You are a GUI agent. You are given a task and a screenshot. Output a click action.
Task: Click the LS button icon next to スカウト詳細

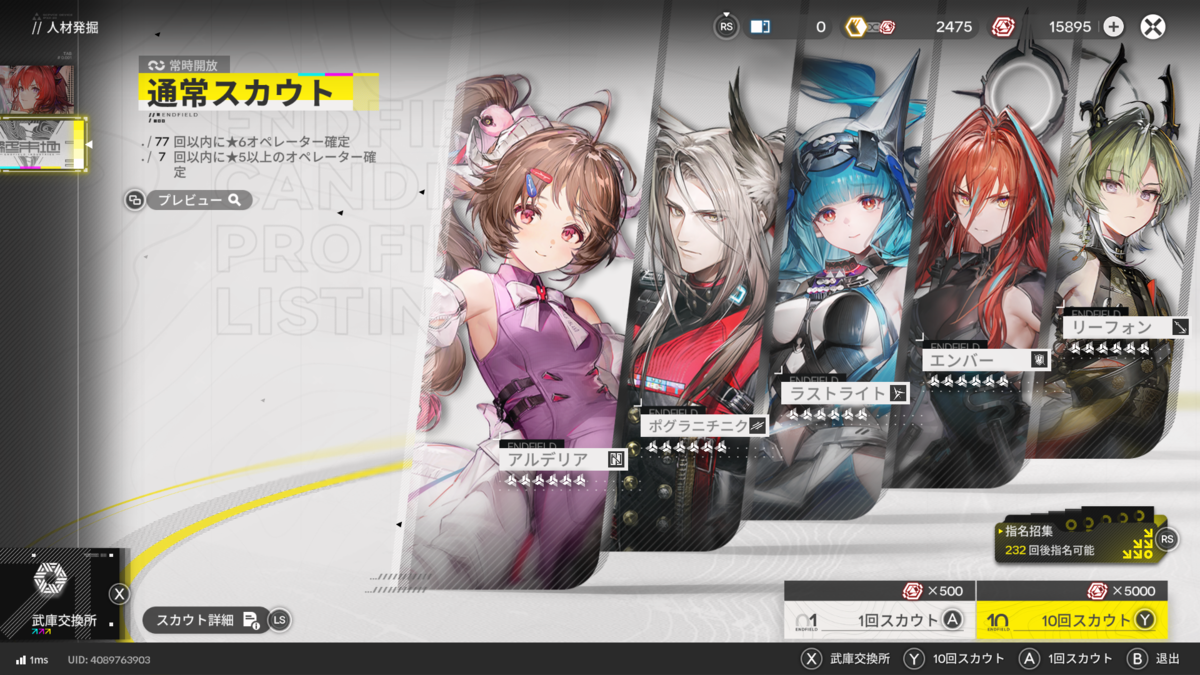[x=279, y=620]
